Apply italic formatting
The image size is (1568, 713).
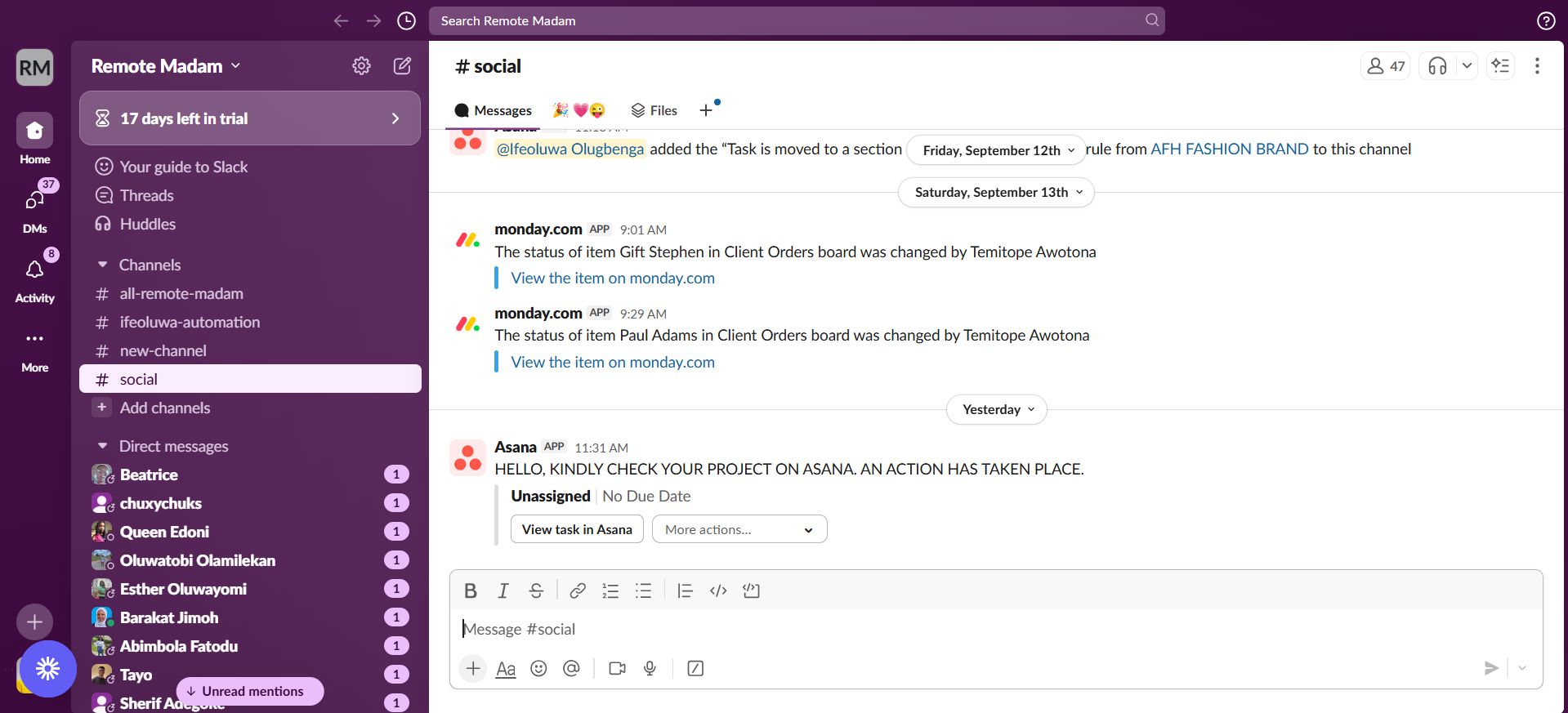(x=503, y=590)
